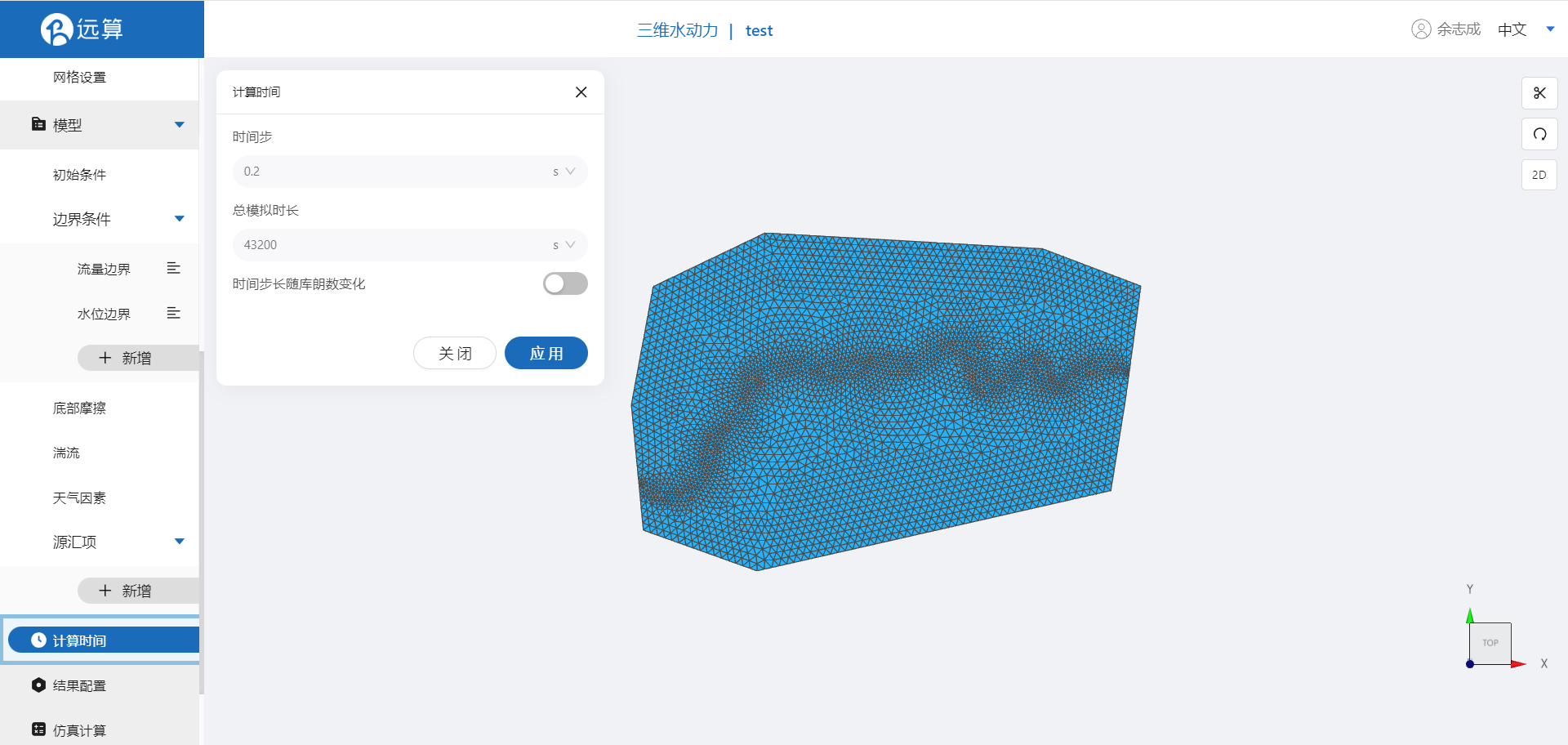The height and width of the screenshot is (745, 1568).
Task: Collapse the 源汇项 section arrow
Action: (180, 542)
